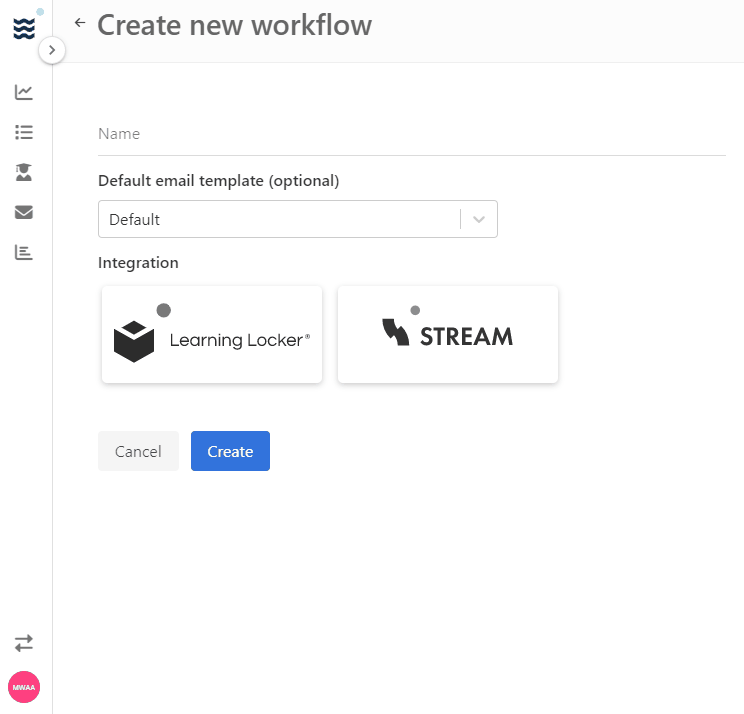Open the bar chart reports sidebar icon
Screen dimensions: 744x714
point(24,252)
